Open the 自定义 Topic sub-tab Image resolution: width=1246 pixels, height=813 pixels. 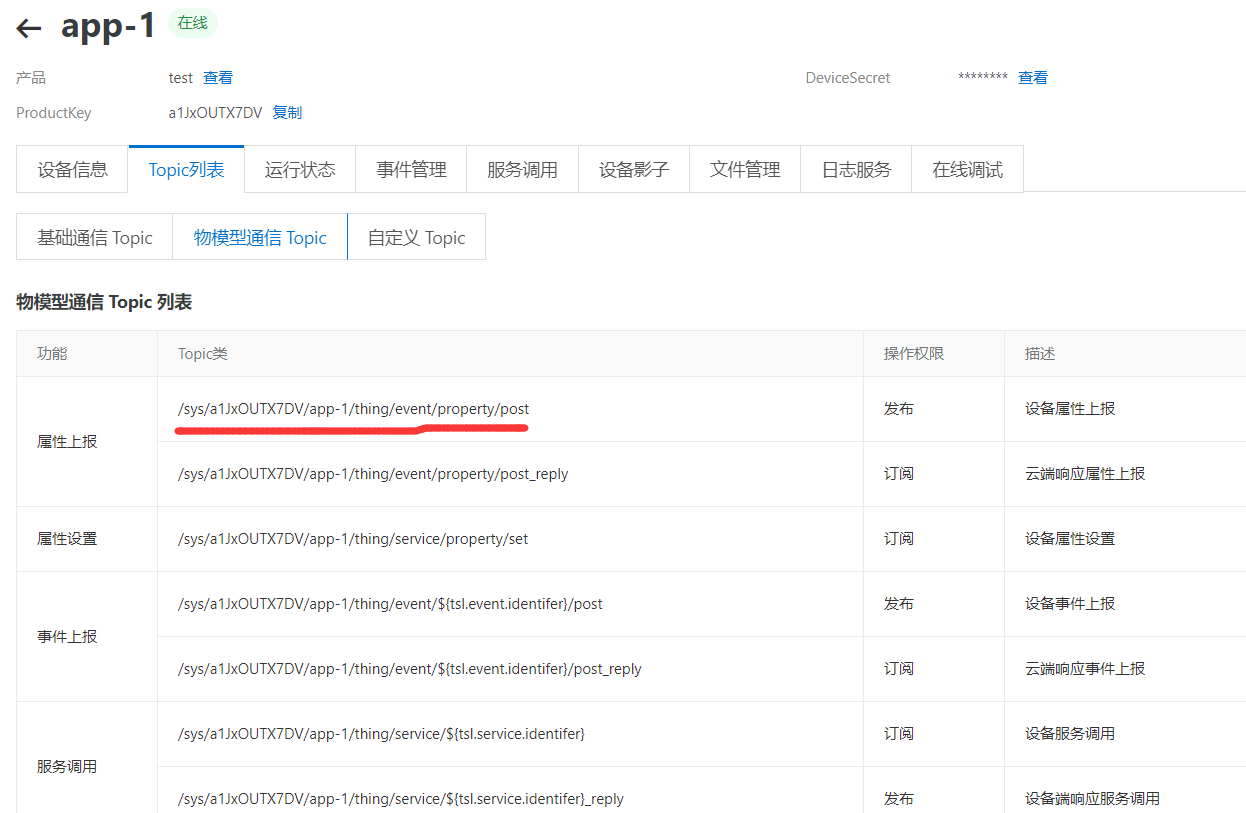416,237
